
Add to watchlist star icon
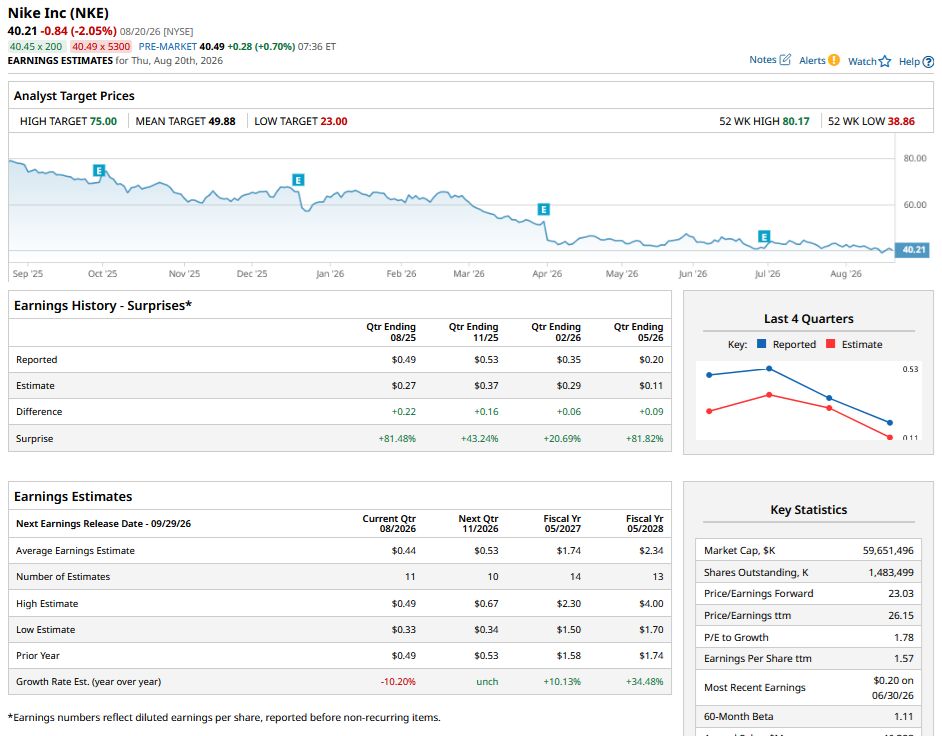tap(884, 61)
